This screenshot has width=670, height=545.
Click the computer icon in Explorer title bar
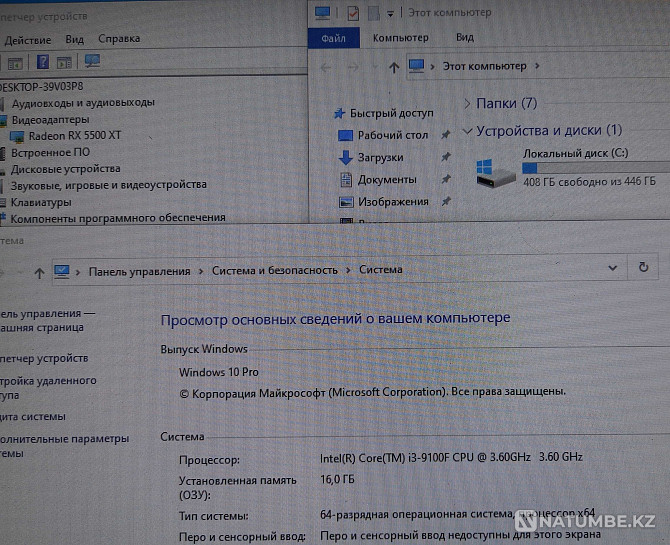(322, 13)
